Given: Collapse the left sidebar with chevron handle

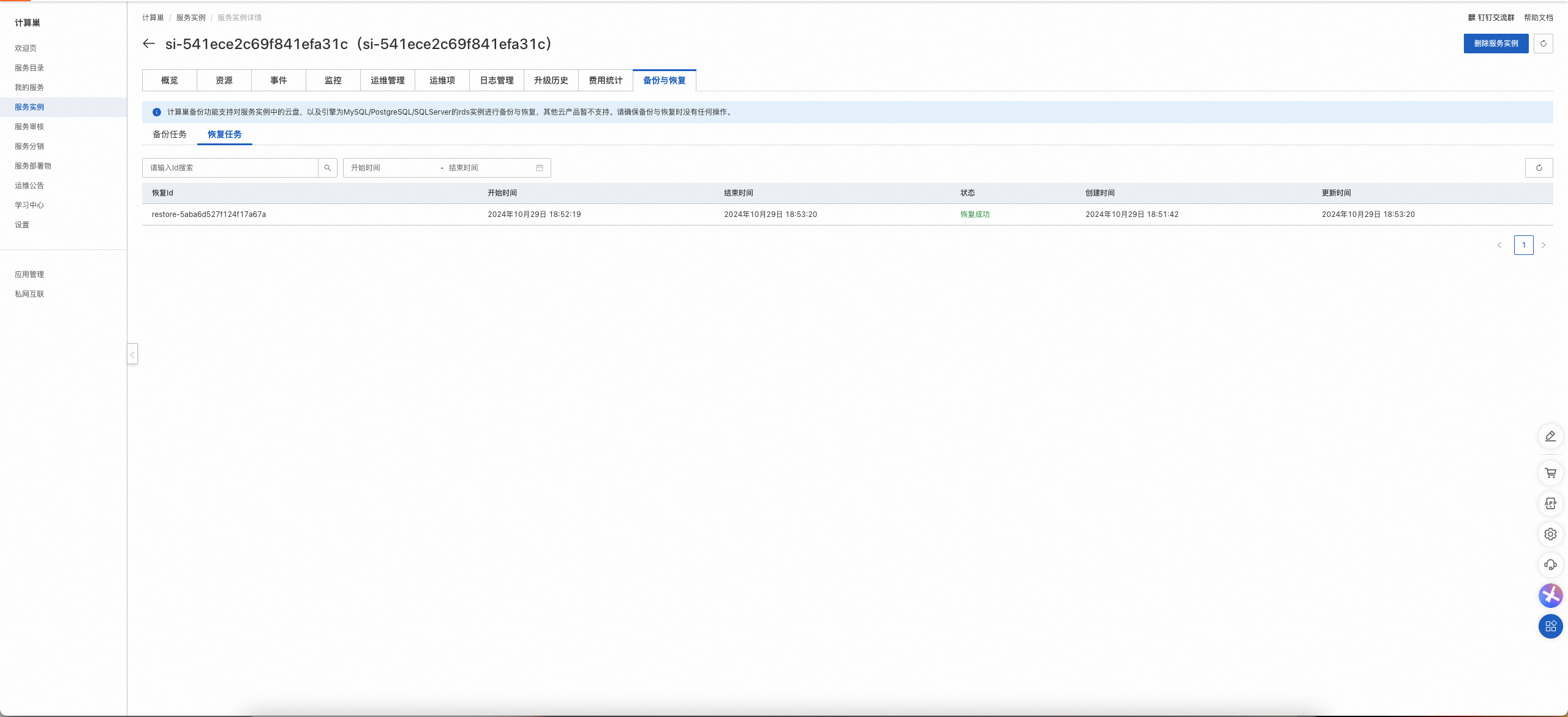Looking at the screenshot, I should tap(132, 354).
